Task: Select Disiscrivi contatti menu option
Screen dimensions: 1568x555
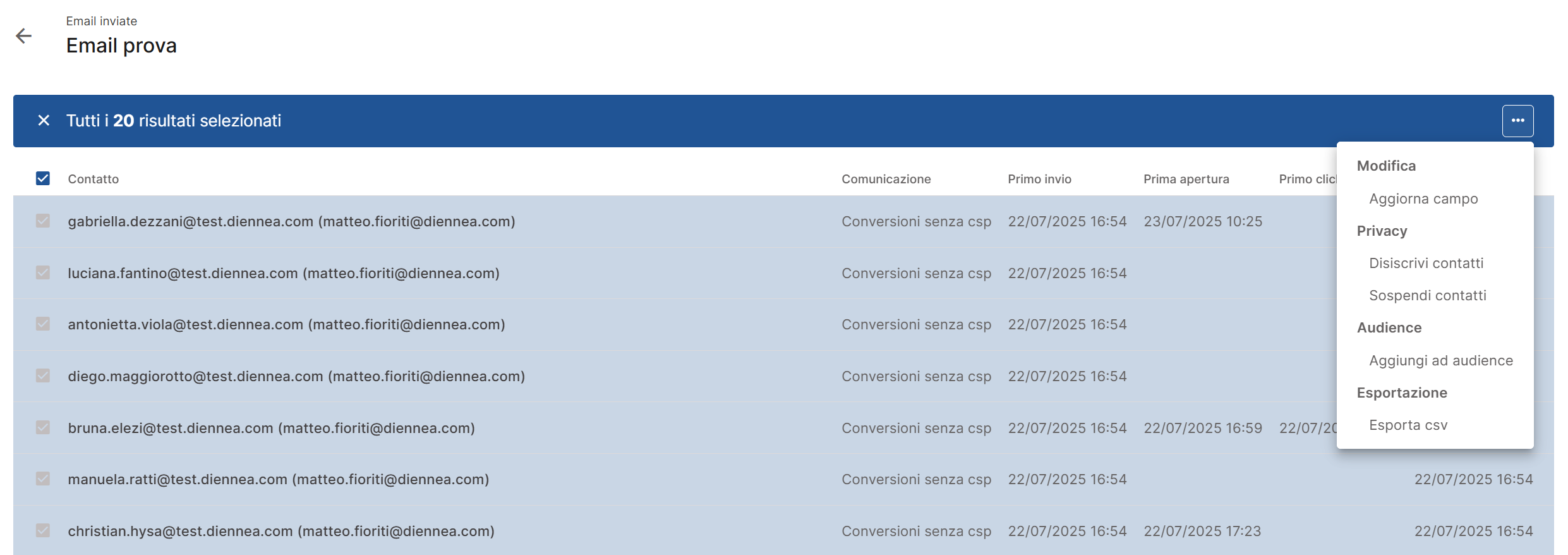Action: (x=1426, y=263)
